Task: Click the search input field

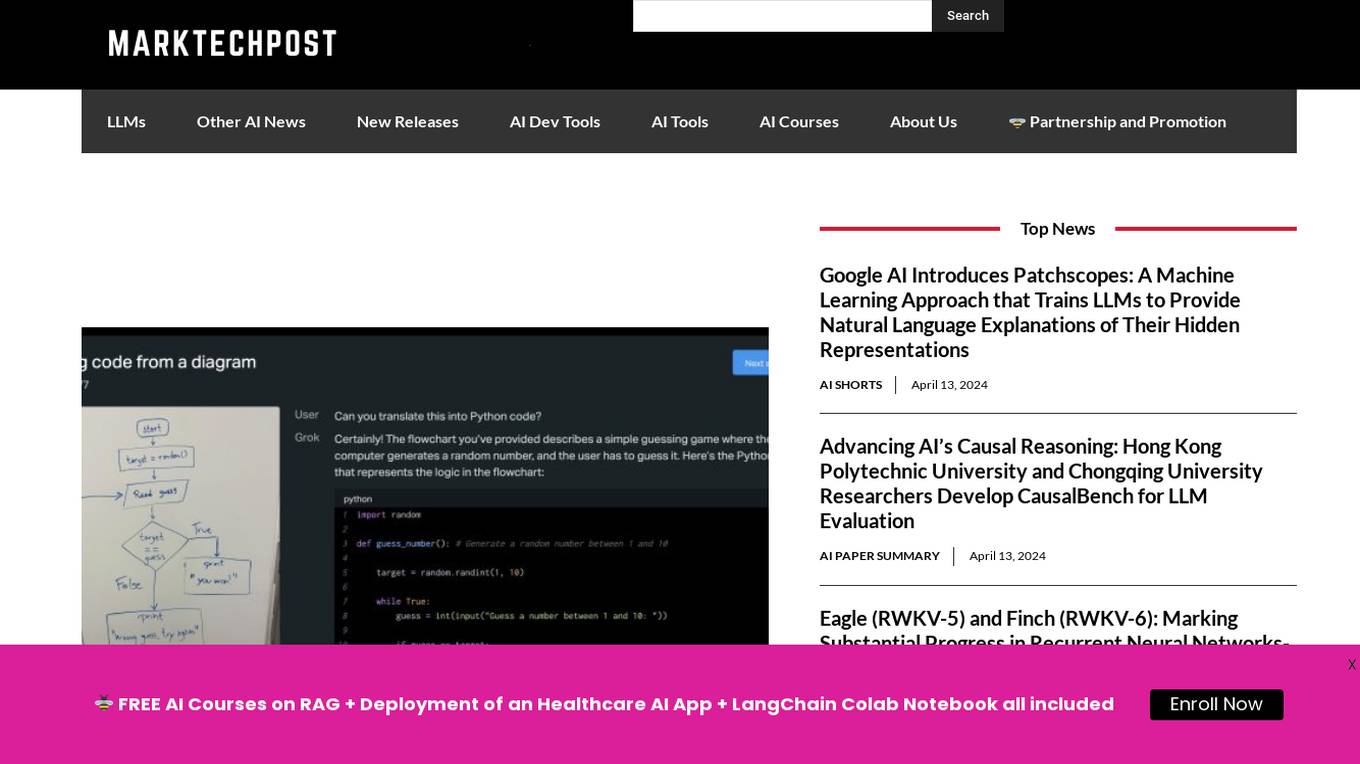Action: coord(782,16)
